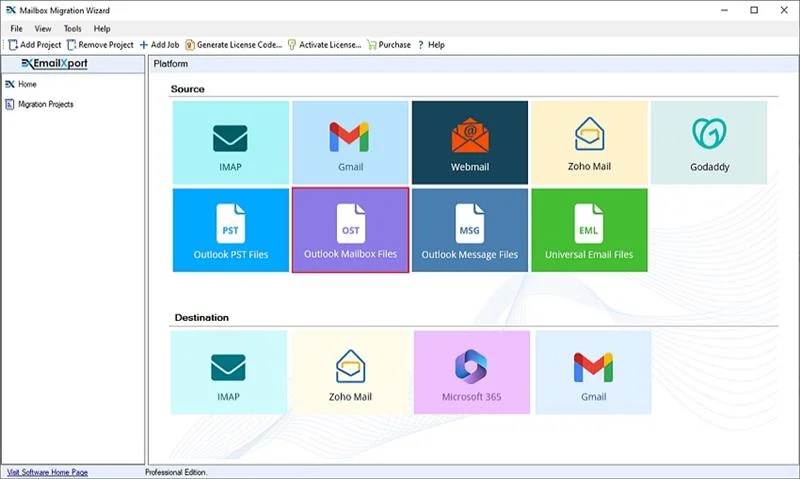
Task: Select Outlook Mailbox Files OST tile
Action: [x=350, y=230]
